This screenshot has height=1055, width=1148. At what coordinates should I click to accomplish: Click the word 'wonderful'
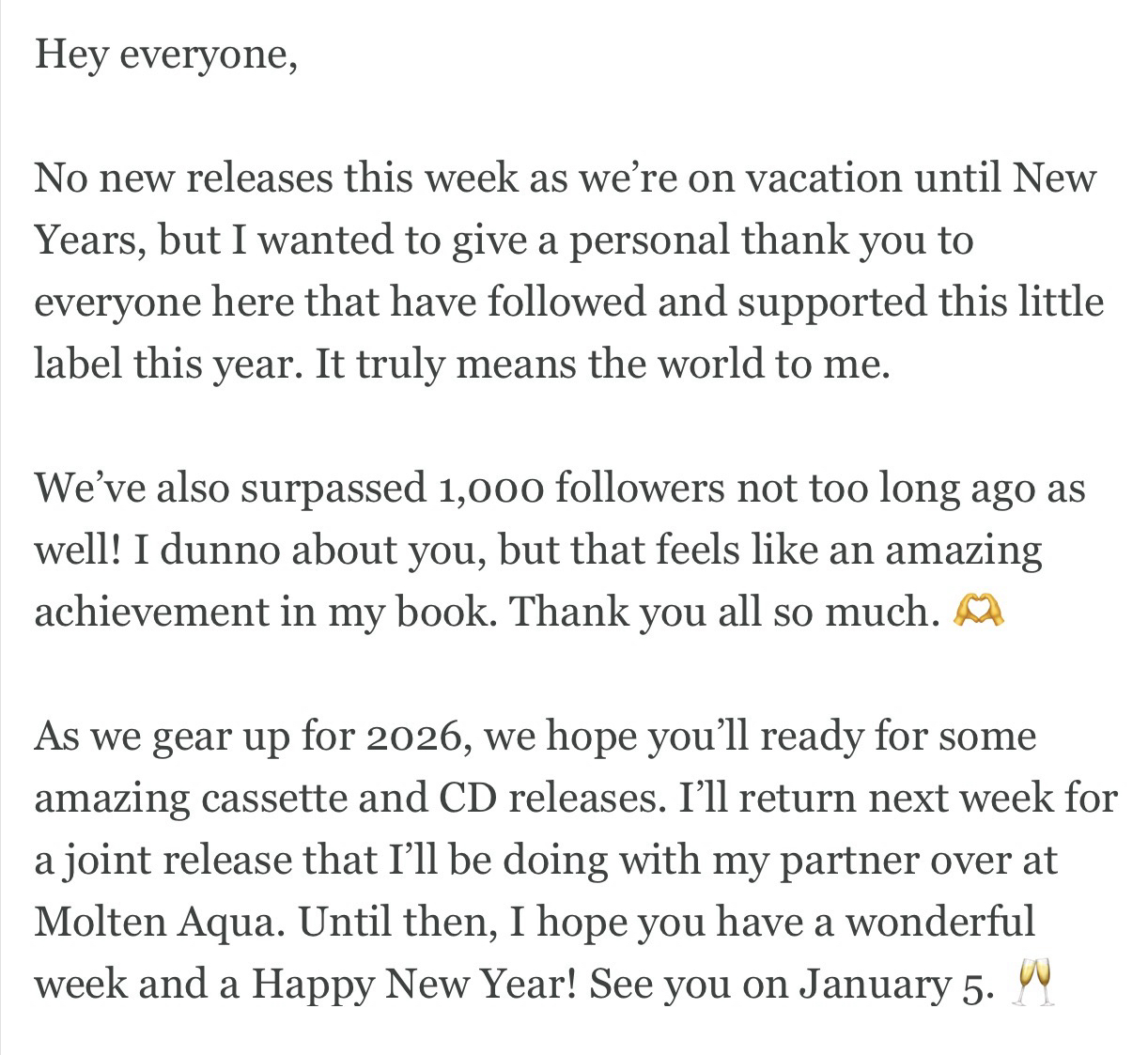(x=939, y=923)
